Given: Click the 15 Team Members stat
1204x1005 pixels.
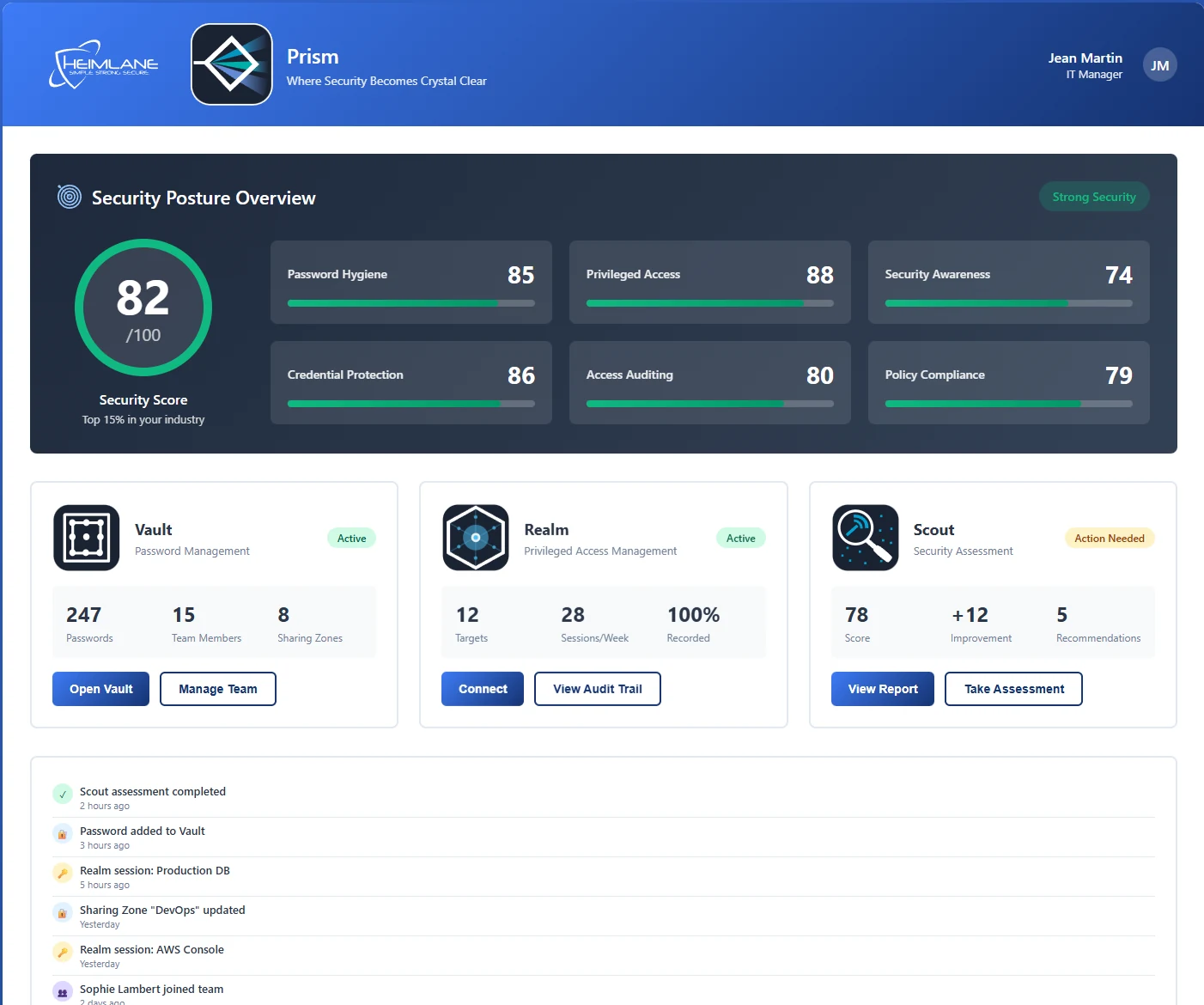Looking at the screenshot, I should (206, 624).
